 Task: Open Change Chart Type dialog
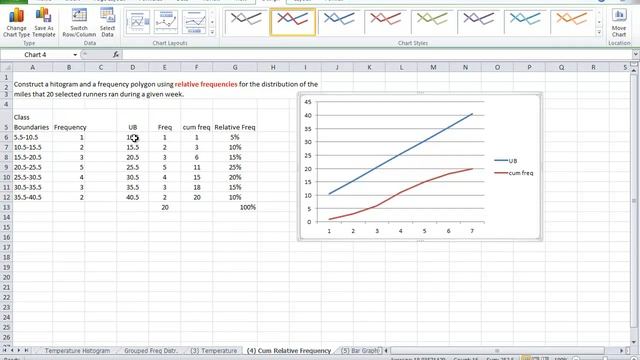(x=16, y=23)
